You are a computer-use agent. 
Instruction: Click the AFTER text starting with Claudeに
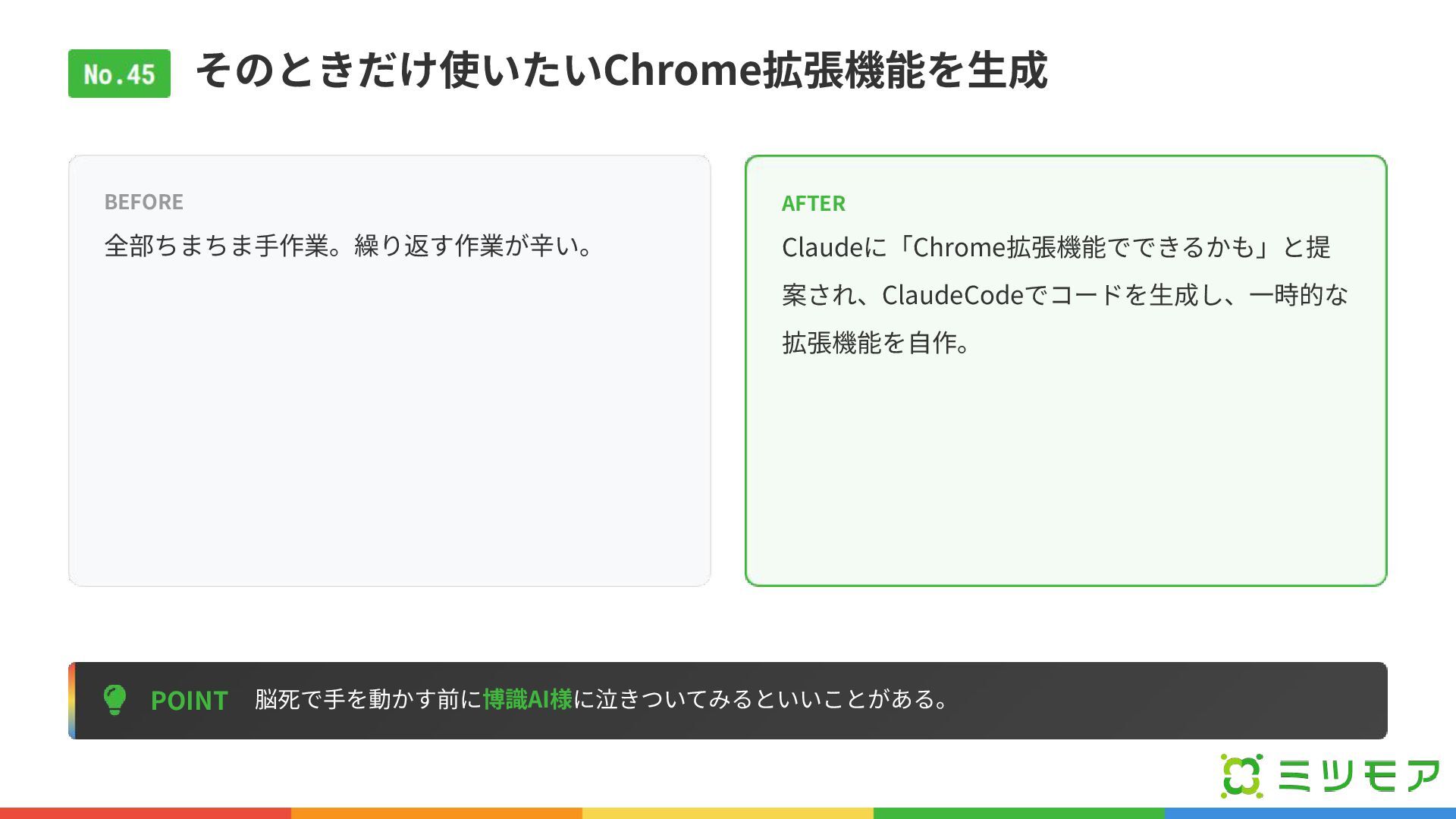[1065, 295]
